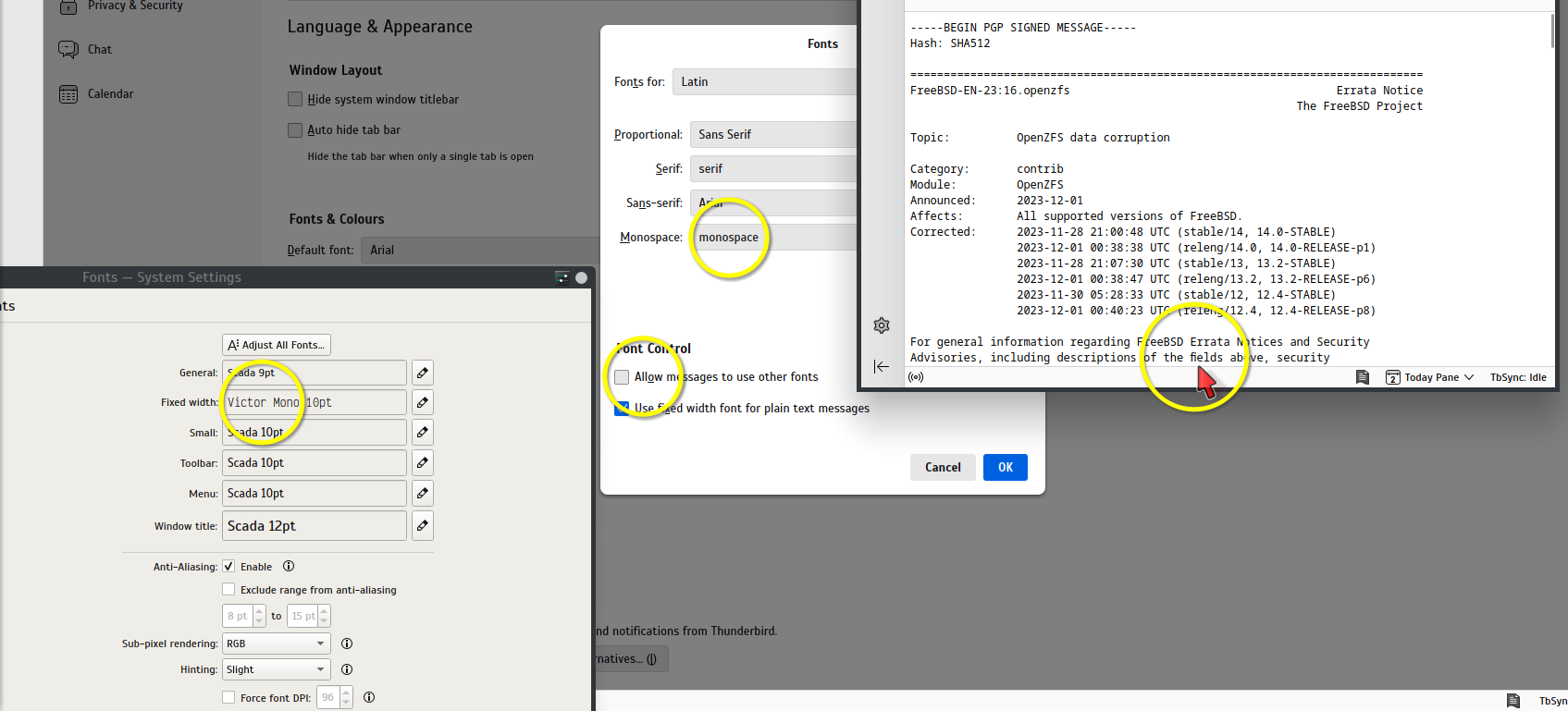The height and width of the screenshot is (711, 1568).
Task: Click the online status icon in status bar
Action: (916, 377)
